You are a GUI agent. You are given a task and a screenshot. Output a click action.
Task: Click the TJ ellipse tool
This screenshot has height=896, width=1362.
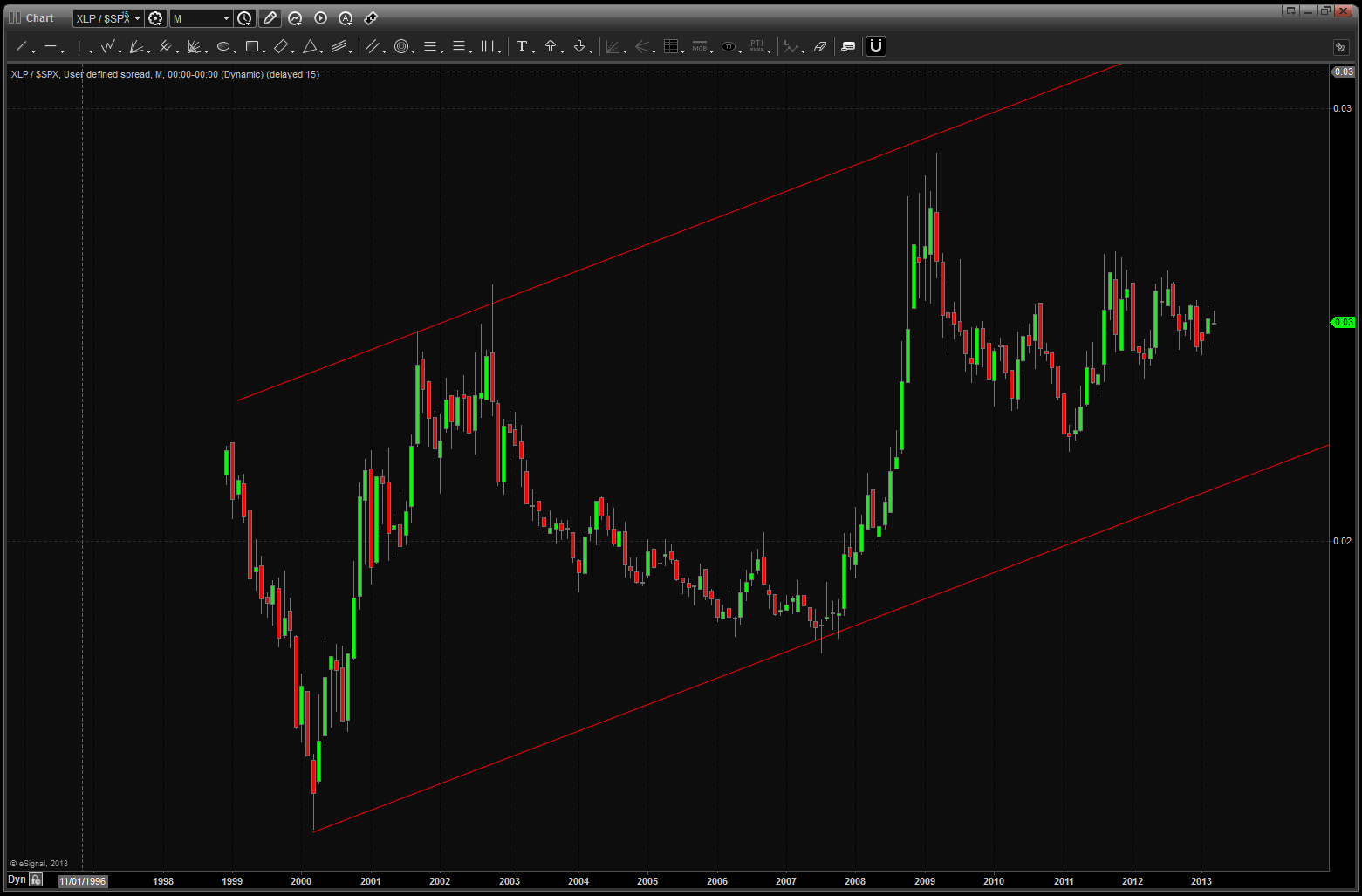729,47
